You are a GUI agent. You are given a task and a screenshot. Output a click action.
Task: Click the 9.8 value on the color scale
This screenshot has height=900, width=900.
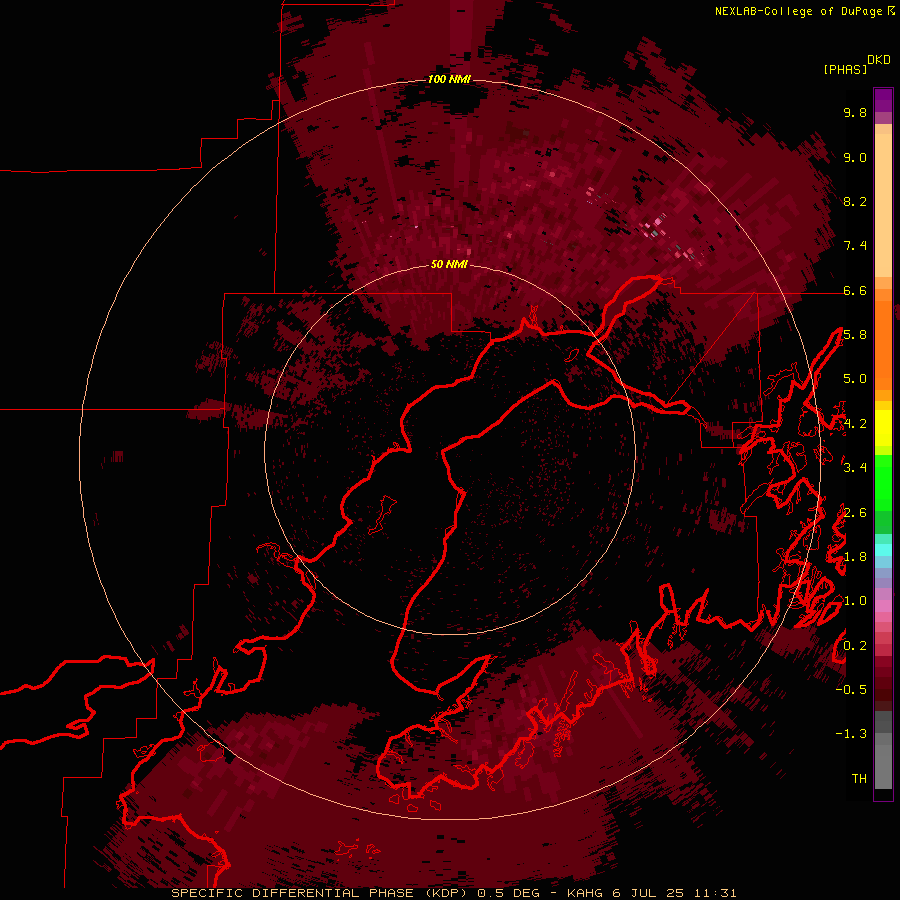855,112
